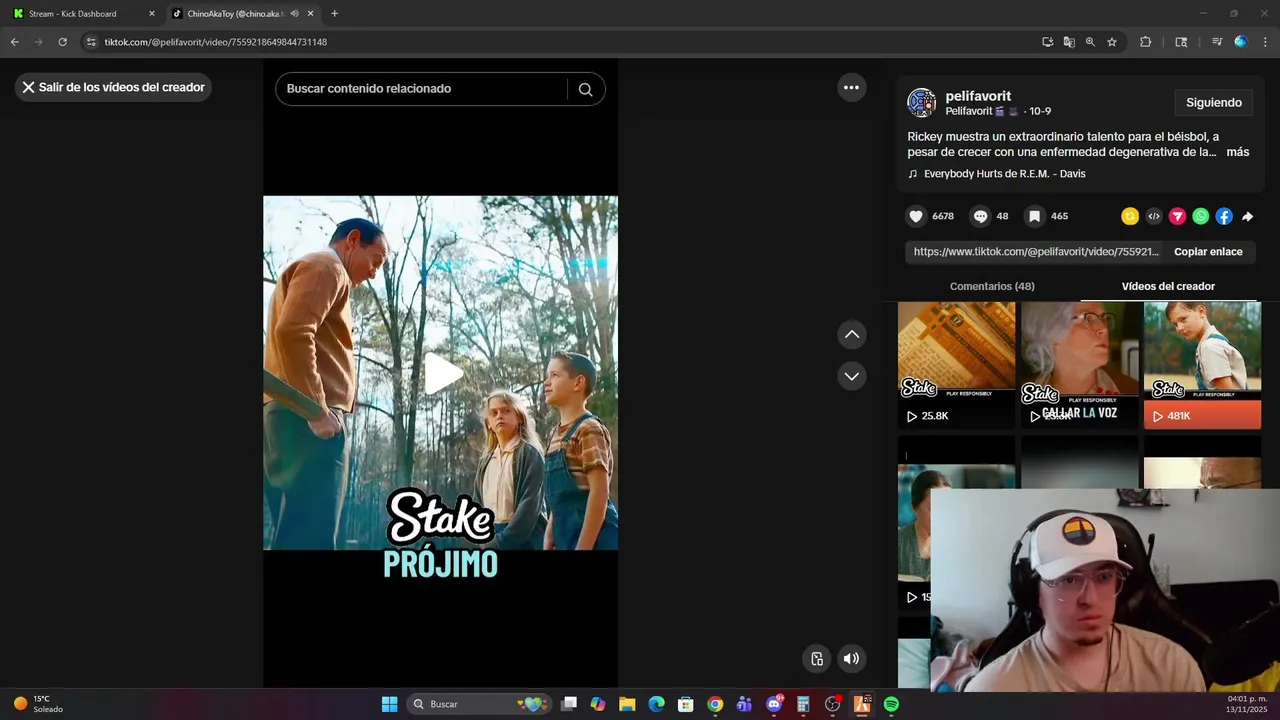Switch to Vídeos del creador tab
This screenshot has height=720, width=1280.
[1168, 286]
